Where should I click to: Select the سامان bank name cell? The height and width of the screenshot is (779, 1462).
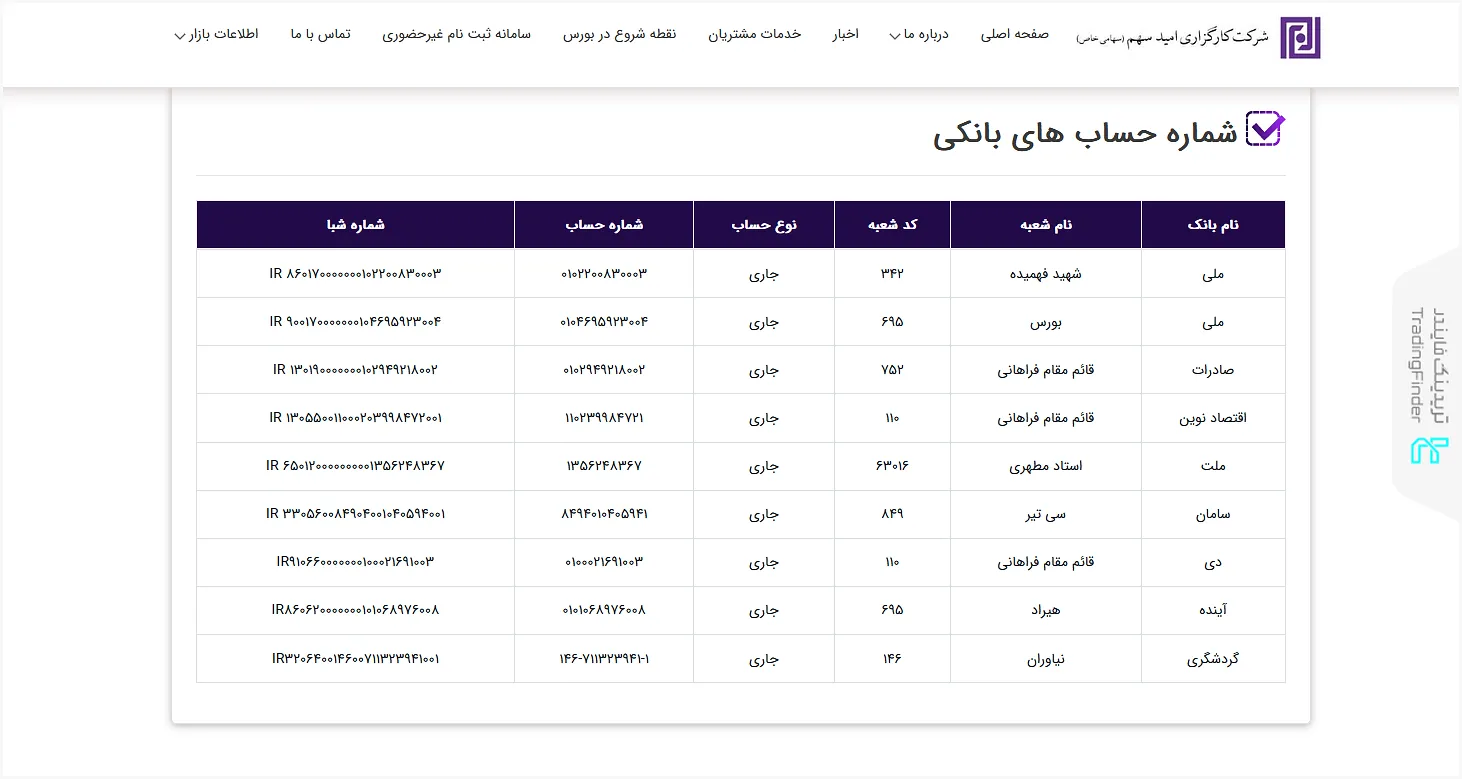(x=1213, y=514)
